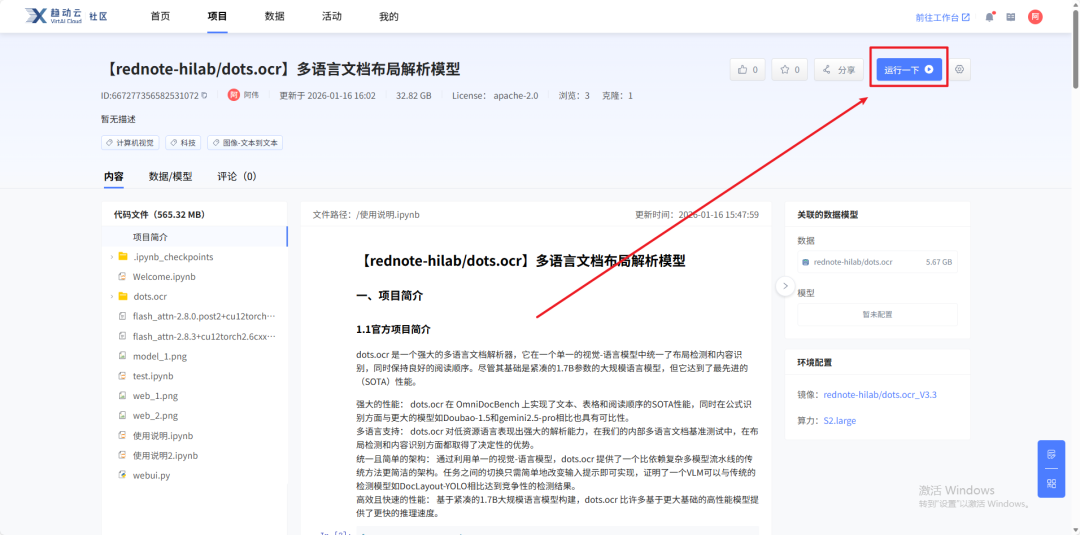Run the project with 运行一下

(909, 70)
